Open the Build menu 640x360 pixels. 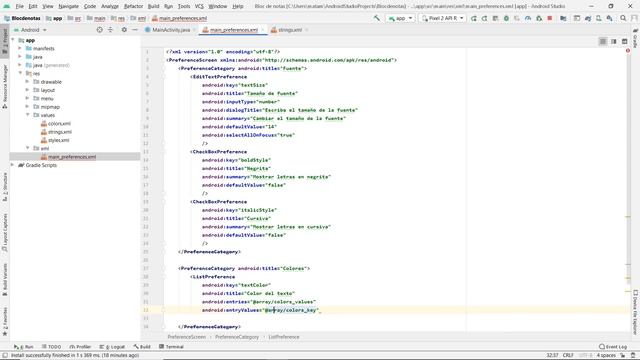(153, 6)
